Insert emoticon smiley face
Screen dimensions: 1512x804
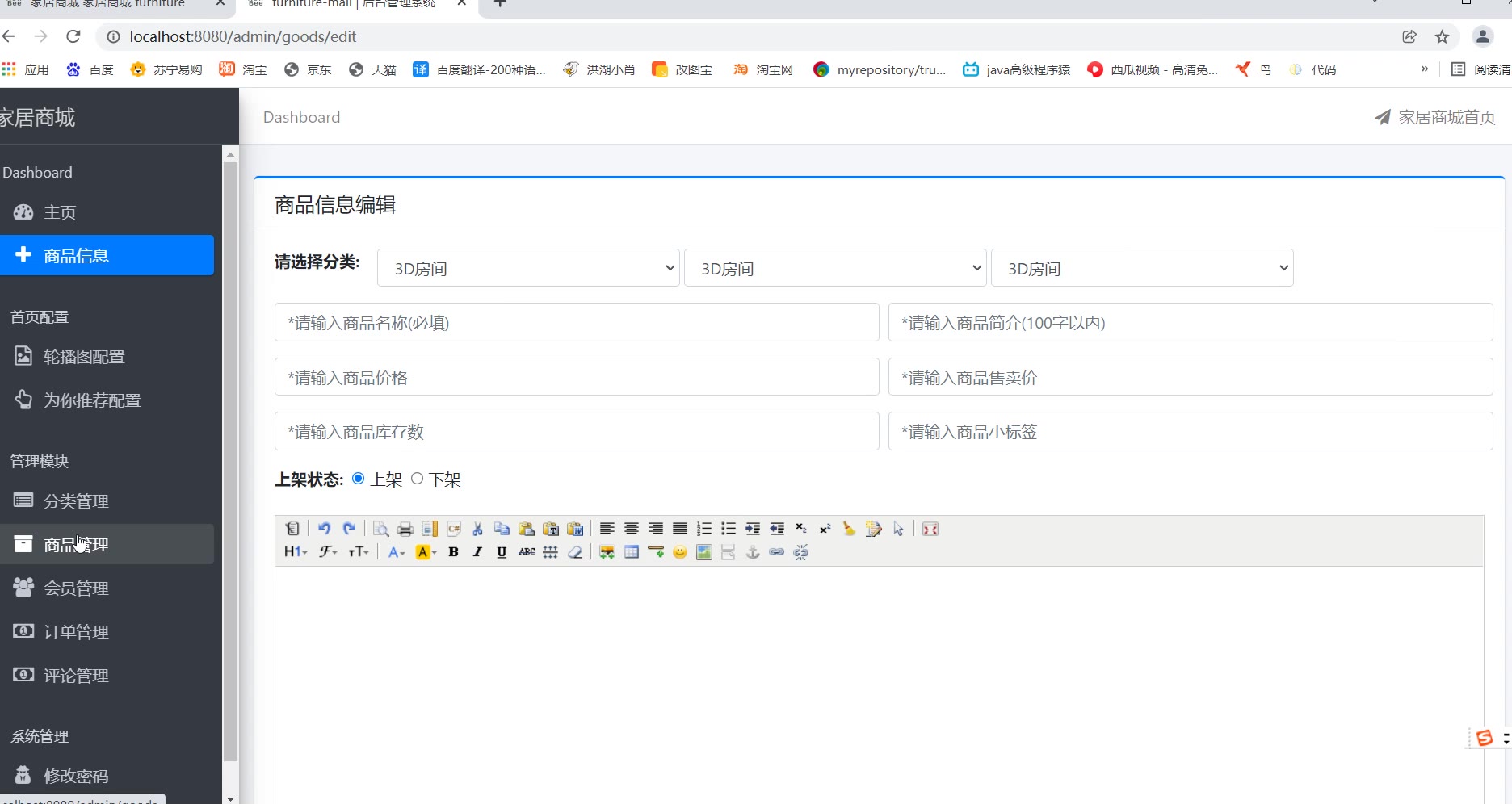tap(680, 552)
